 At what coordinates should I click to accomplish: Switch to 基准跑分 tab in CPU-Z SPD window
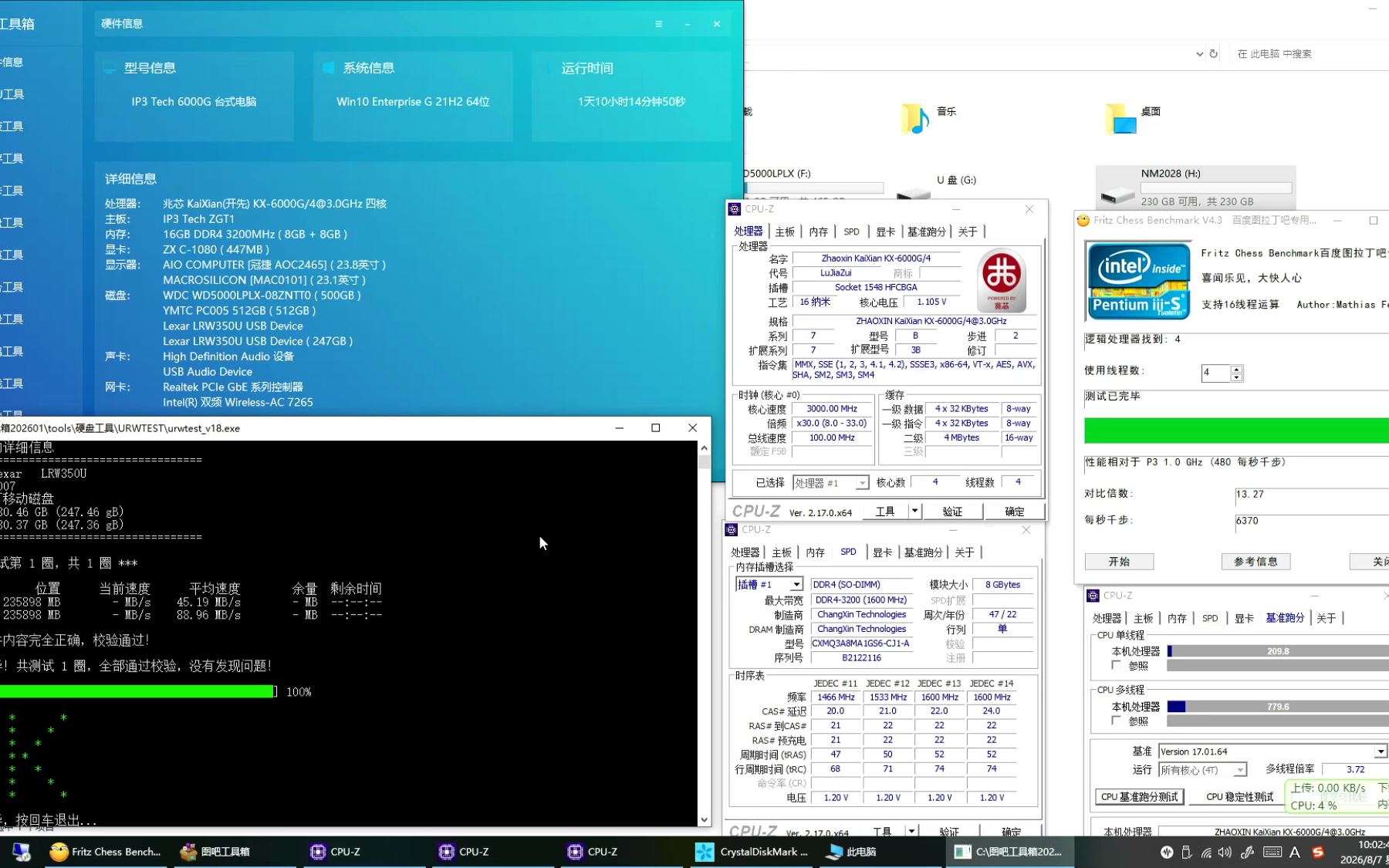click(924, 552)
